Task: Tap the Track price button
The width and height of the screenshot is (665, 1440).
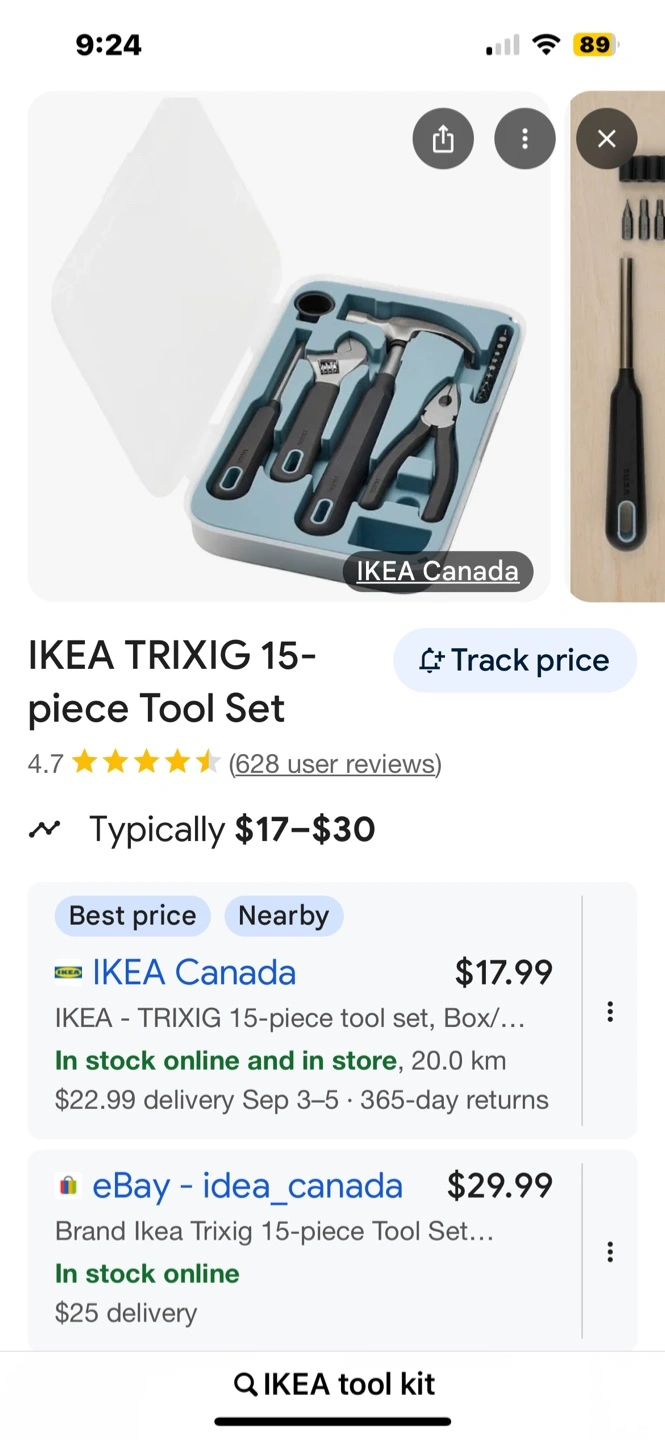Action: pos(515,660)
